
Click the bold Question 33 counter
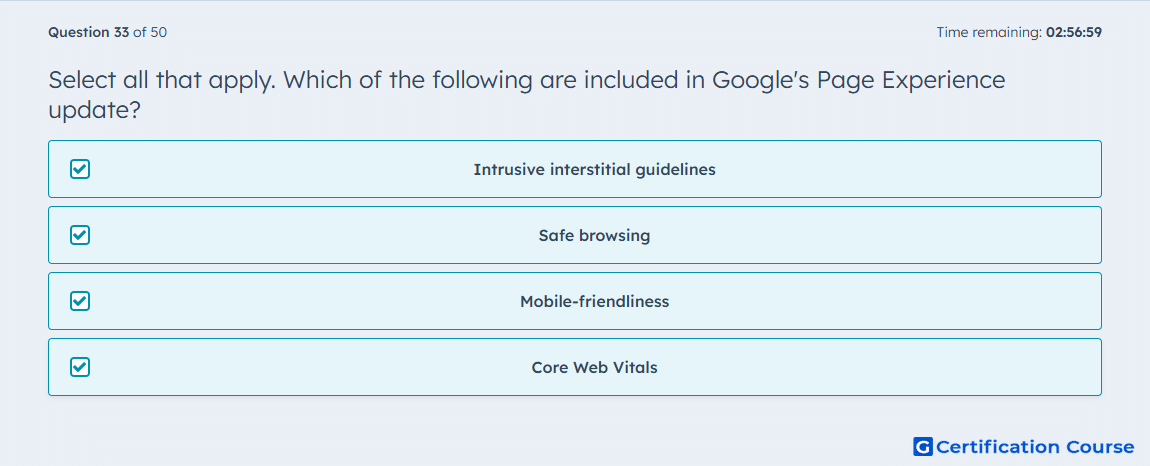pos(89,32)
